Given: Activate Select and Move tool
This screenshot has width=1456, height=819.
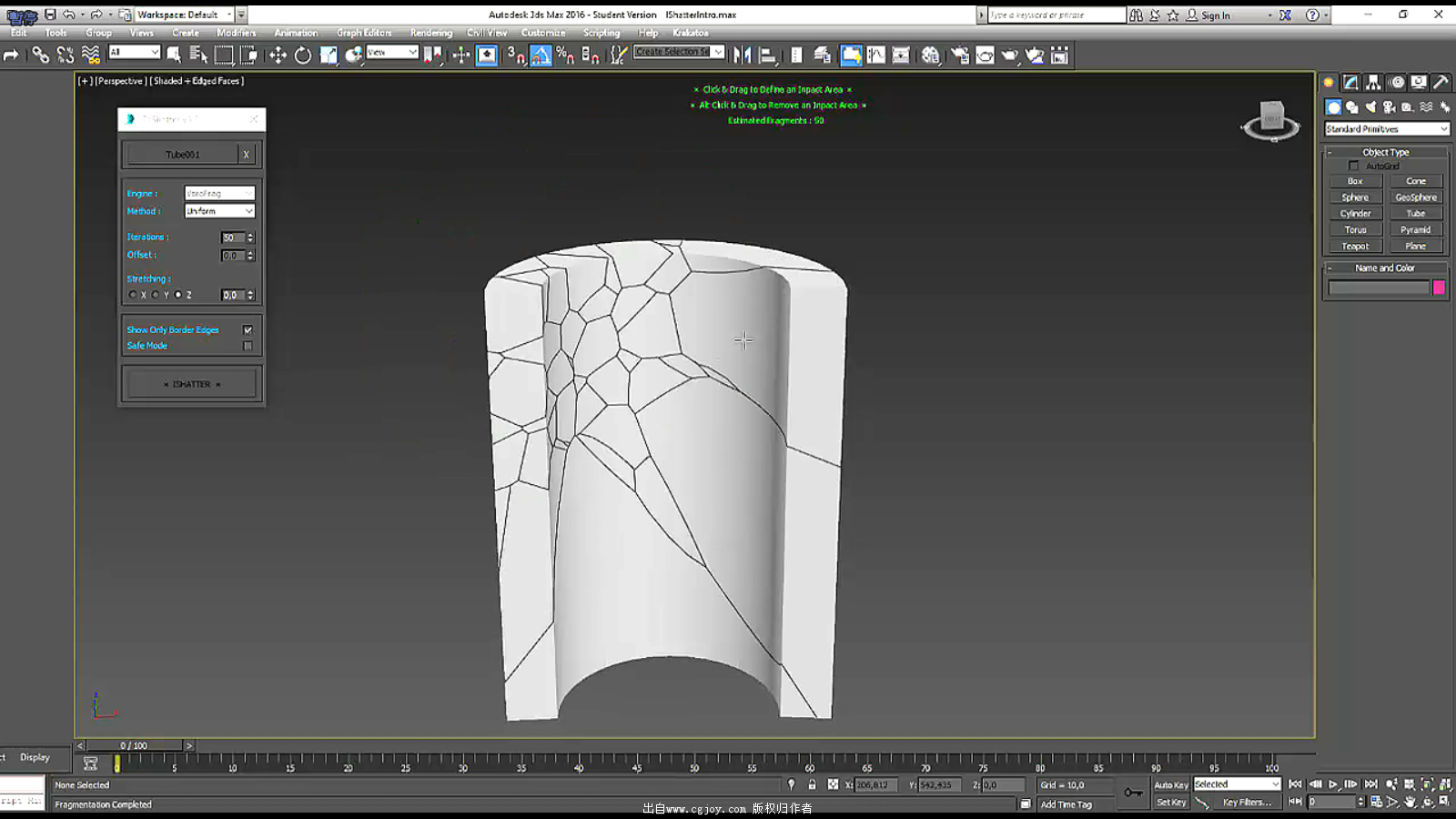Looking at the screenshot, I should click(x=278, y=56).
